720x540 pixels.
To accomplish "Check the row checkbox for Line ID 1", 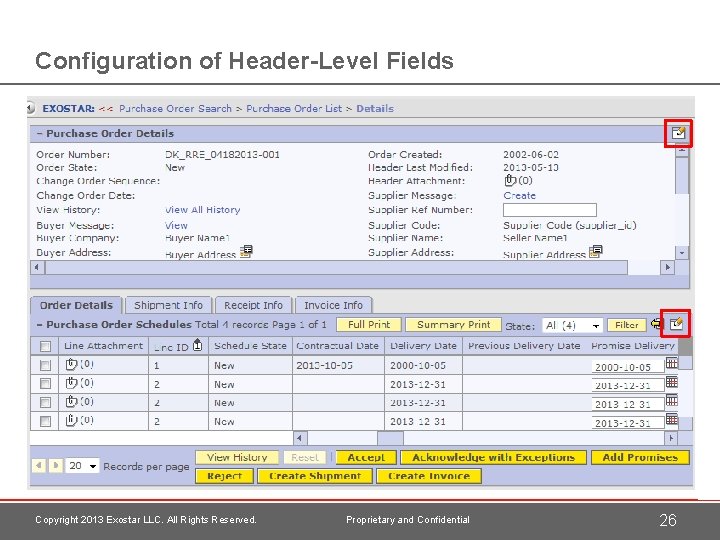I will pyautogui.click(x=45, y=366).
